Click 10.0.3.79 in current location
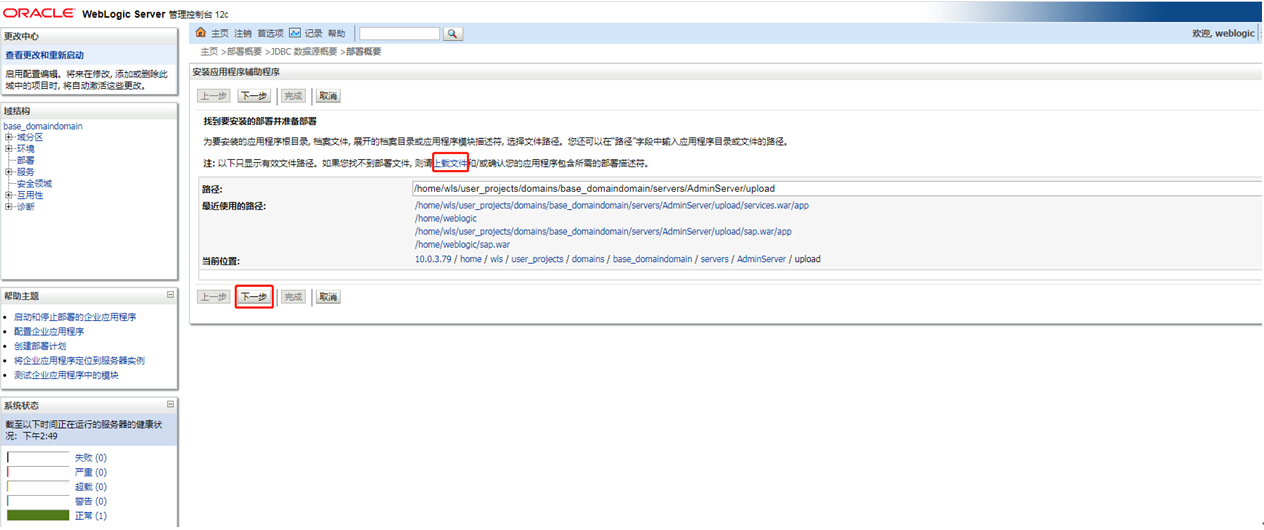The width and height of the screenshot is (1264, 530). tap(434, 259)
